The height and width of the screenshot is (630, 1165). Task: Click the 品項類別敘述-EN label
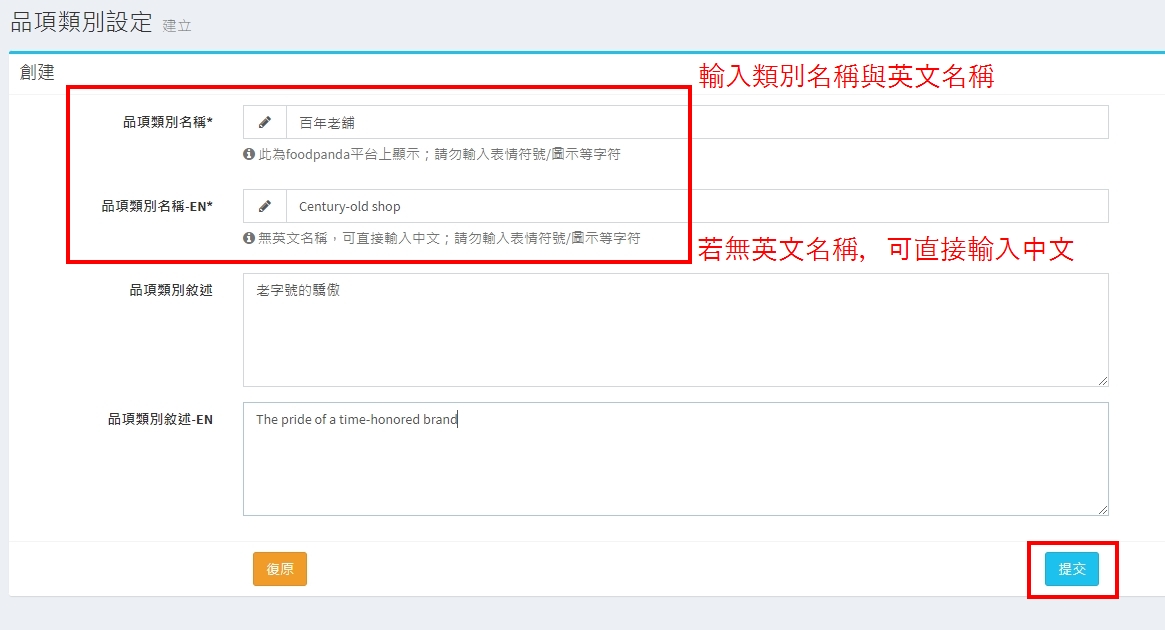(160, 420)
